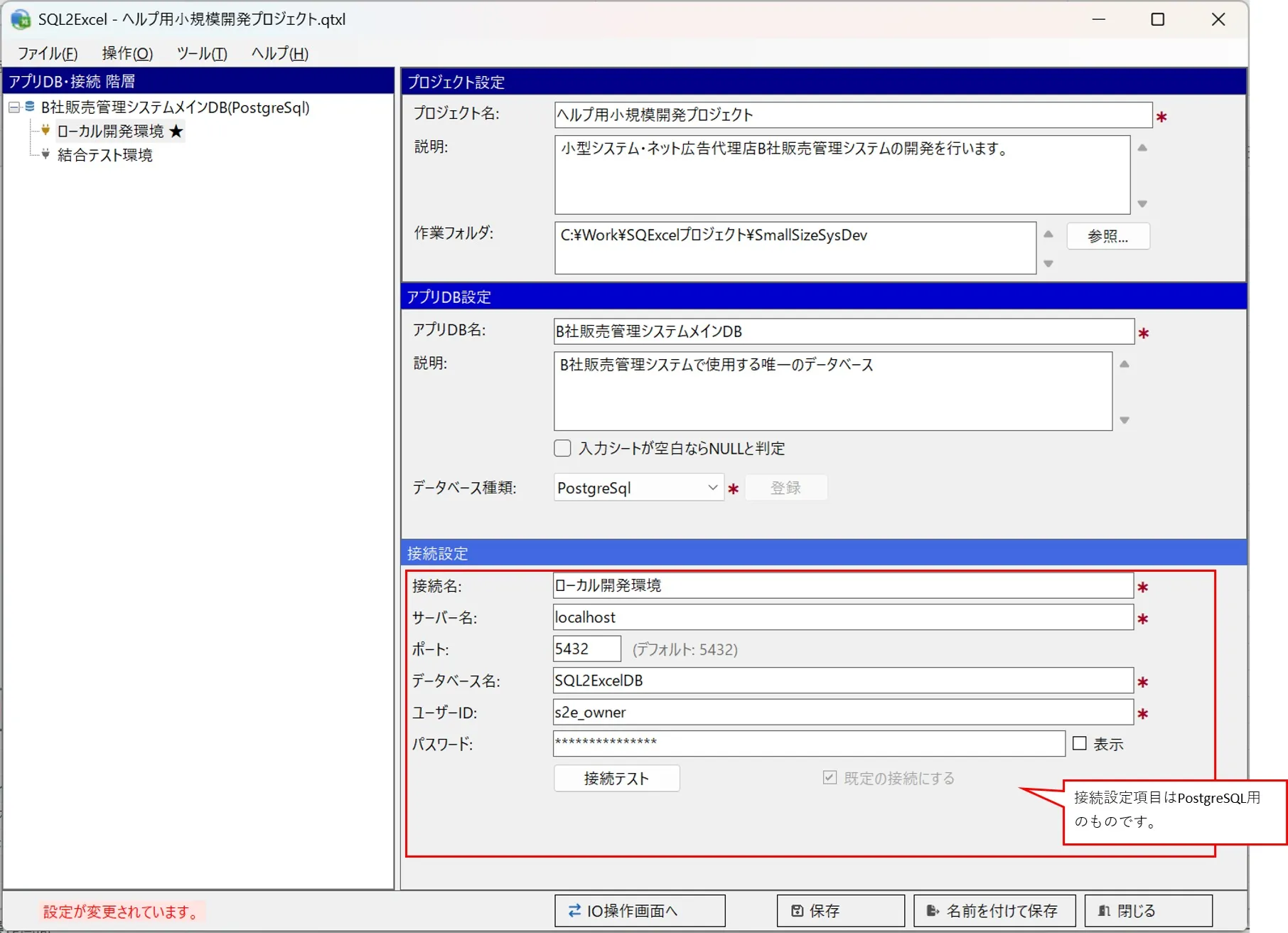Click the プロジェクト設定 section header

click(823, 82)
